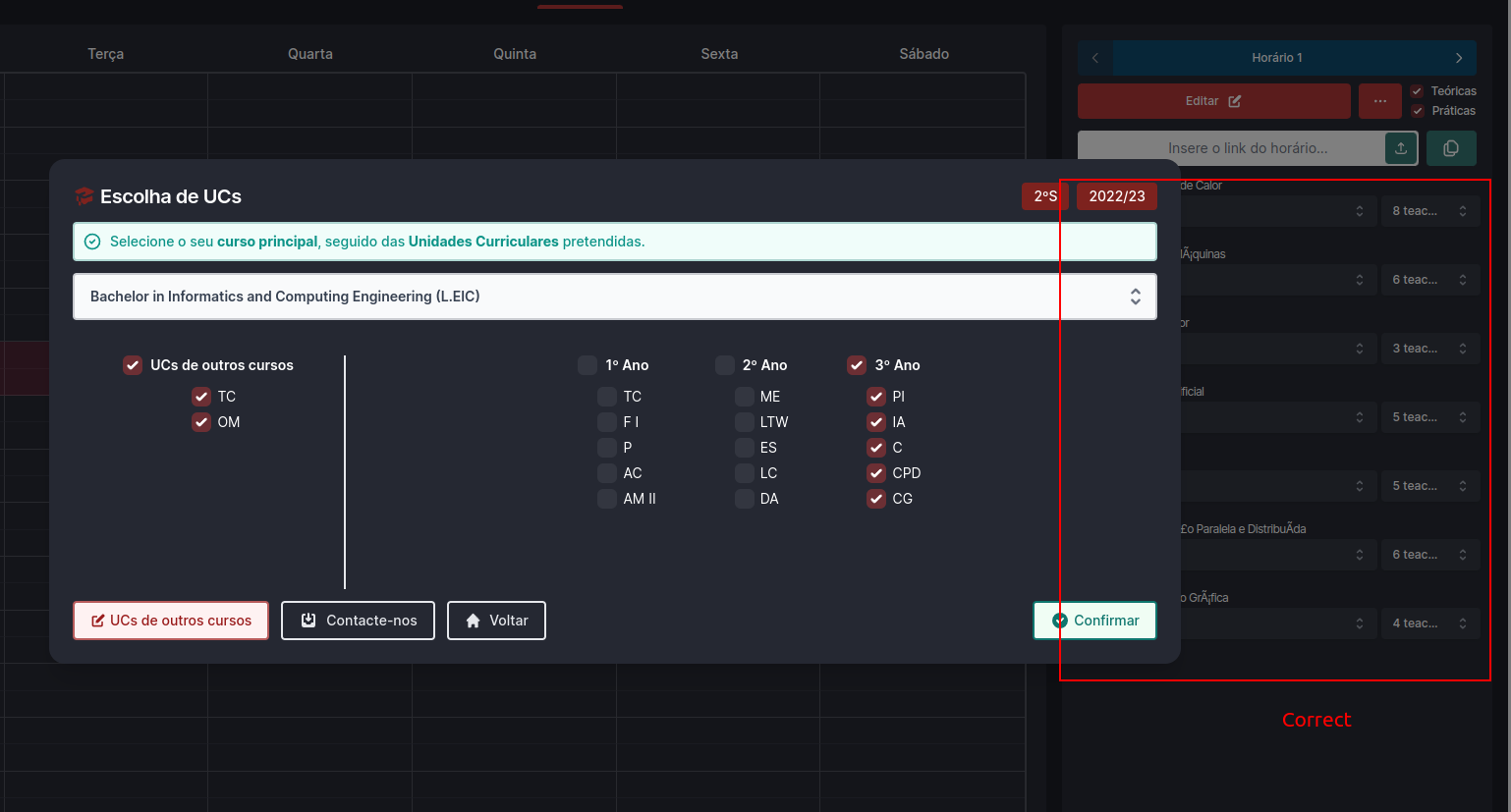Check the 1º Ano checkbox
1511x812 pixels.
pyautogui.click(x=588, y=365)
